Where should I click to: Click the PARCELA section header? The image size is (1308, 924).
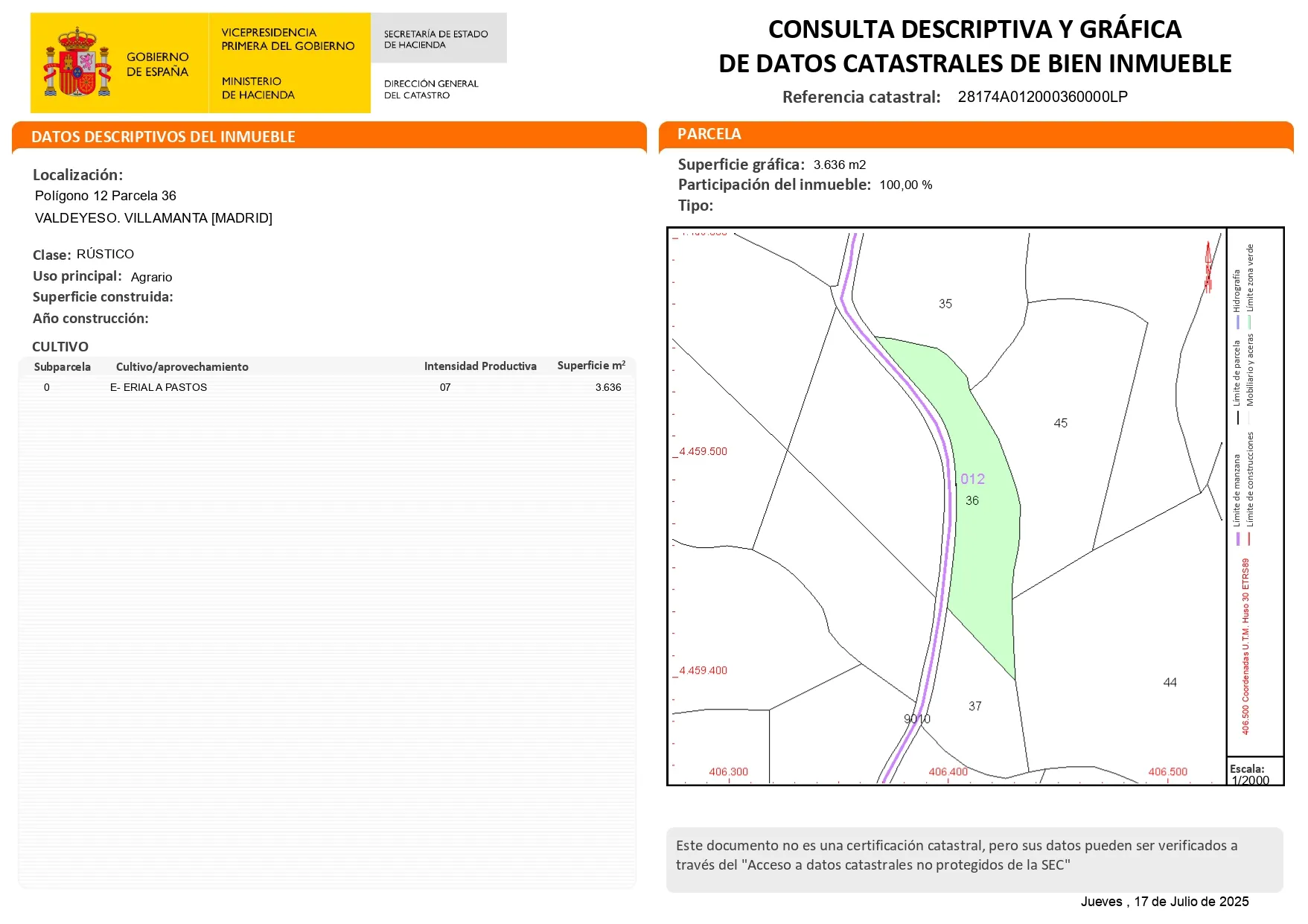[709, 134]
